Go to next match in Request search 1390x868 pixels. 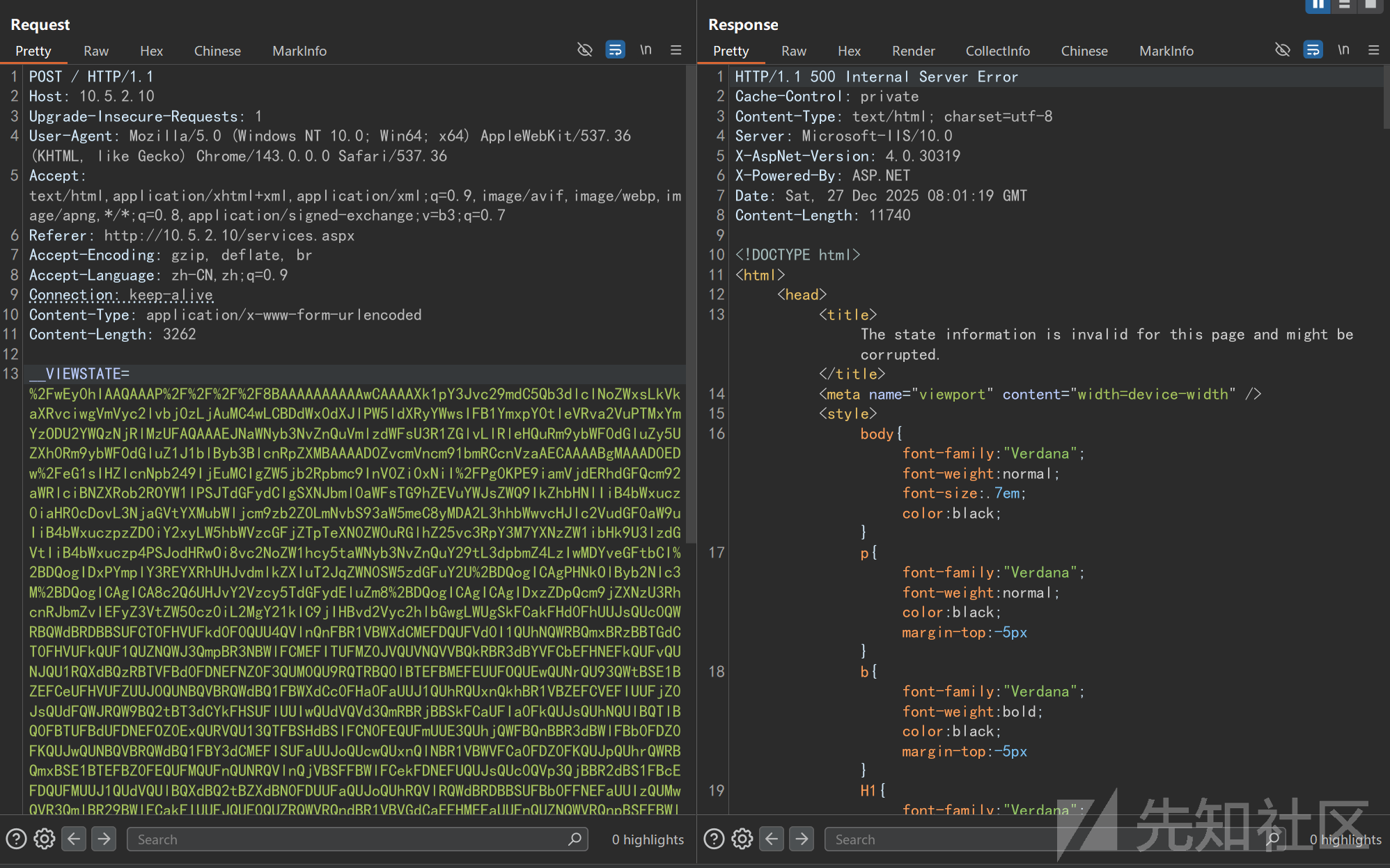[104, 839]
